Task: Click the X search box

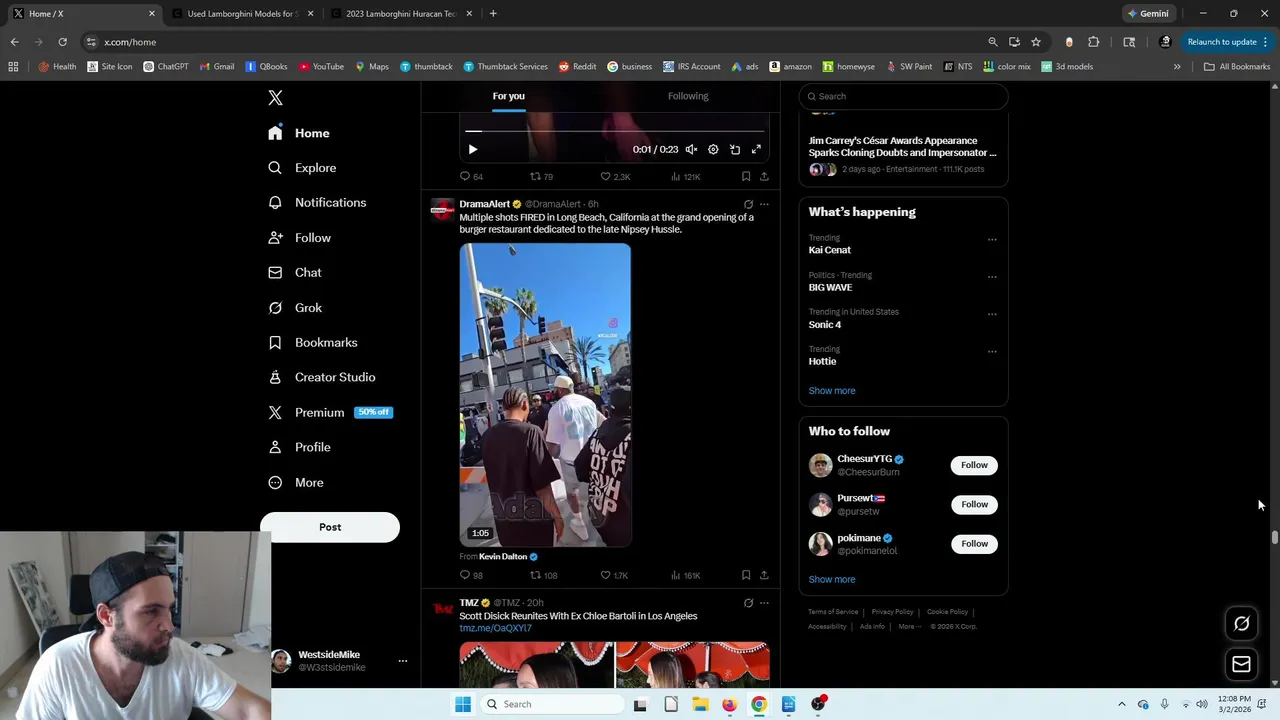Action: click(903, 96)
